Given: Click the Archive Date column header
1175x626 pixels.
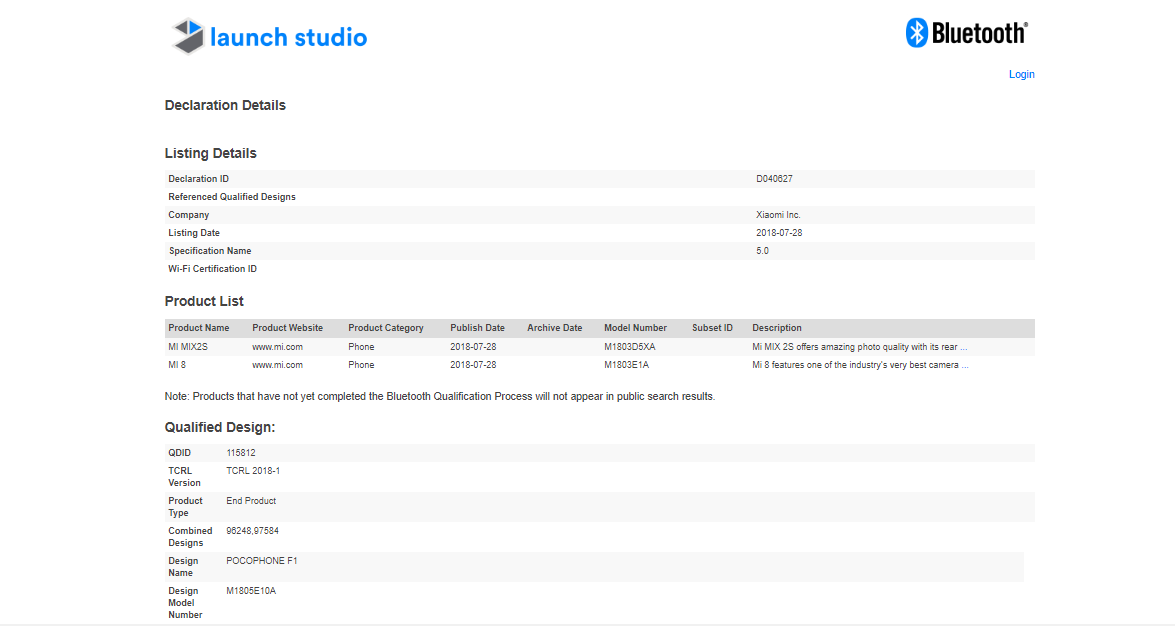Looking at the screenshot, I should point(555,328).
